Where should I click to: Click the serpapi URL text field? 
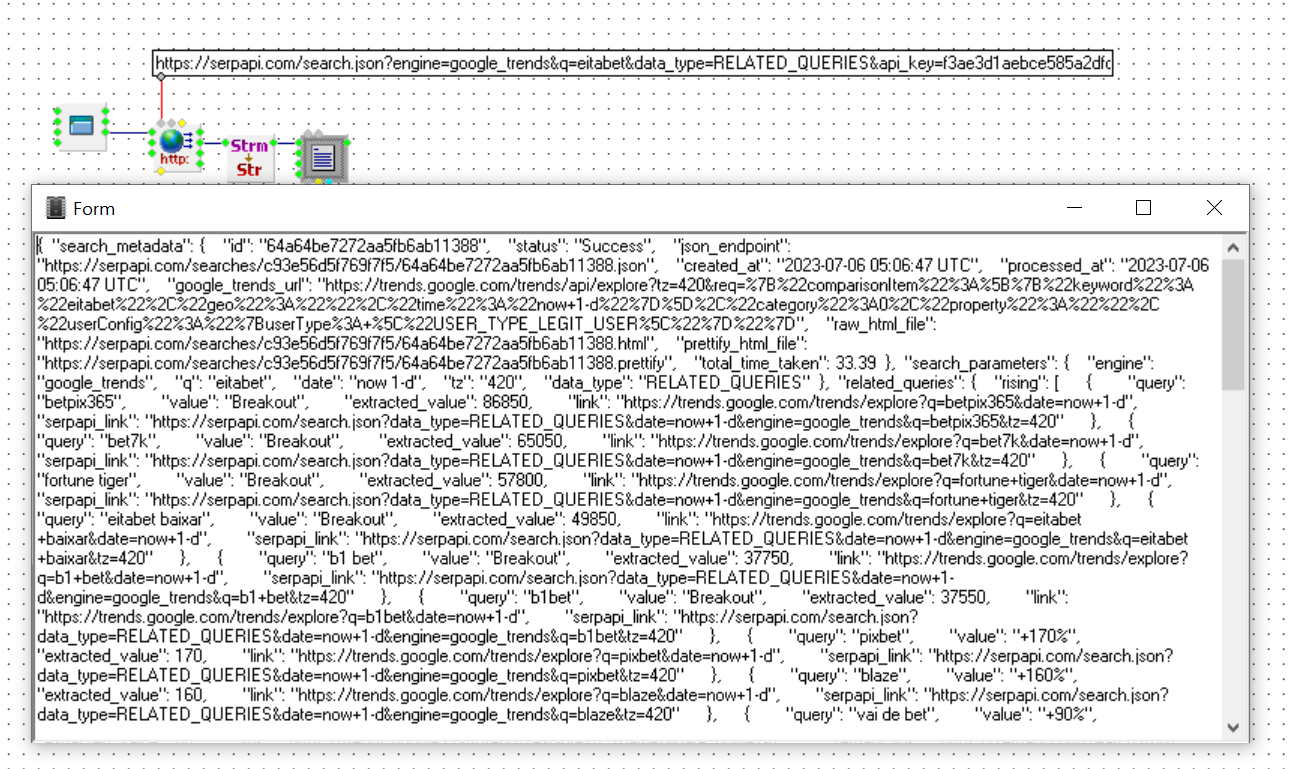click(633, 64)
